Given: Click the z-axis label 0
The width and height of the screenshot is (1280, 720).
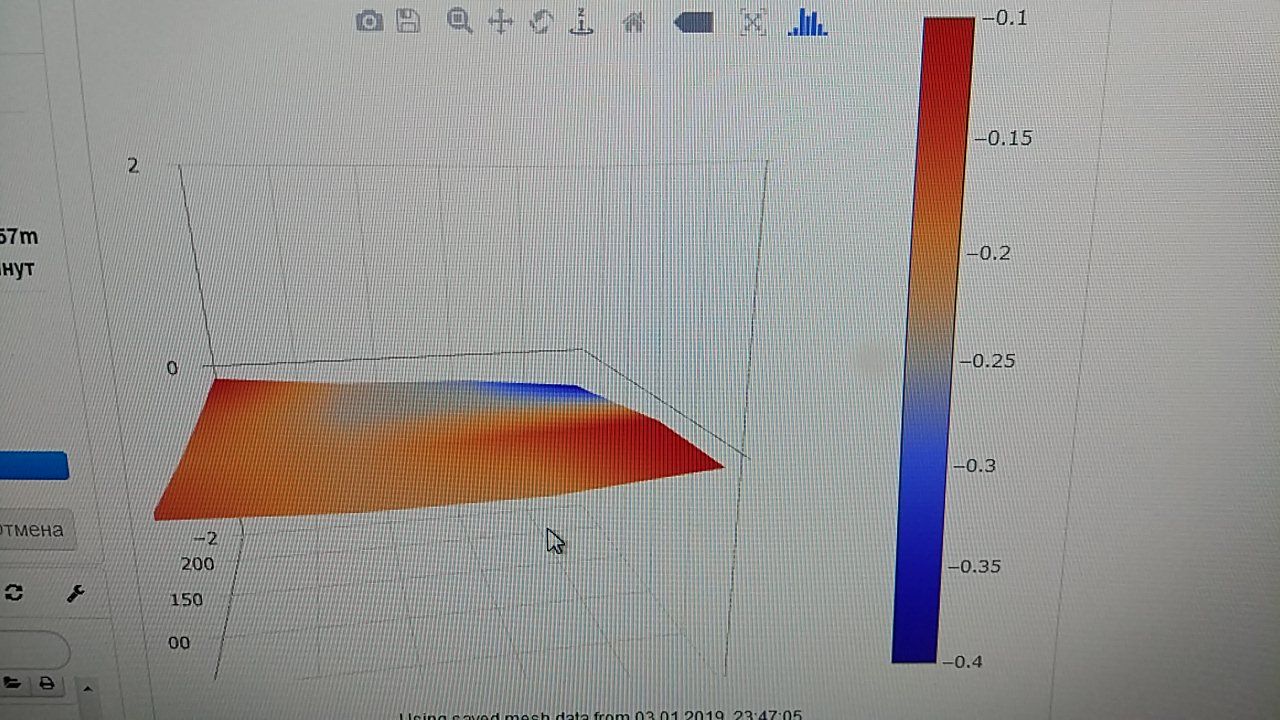Looking at the screenshot, I should [x=172, y=368].
